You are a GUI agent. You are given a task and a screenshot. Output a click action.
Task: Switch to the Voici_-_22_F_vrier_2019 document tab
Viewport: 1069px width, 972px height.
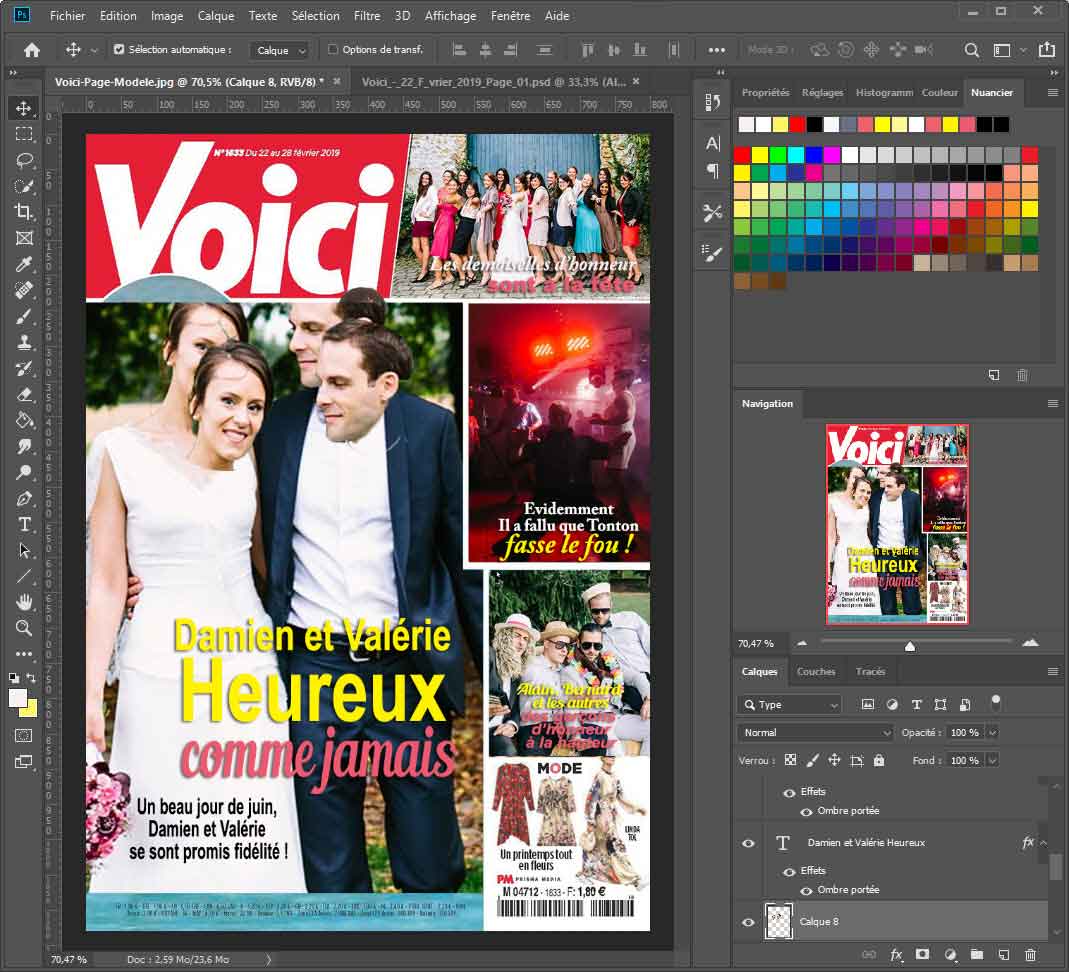coord(493,82)
